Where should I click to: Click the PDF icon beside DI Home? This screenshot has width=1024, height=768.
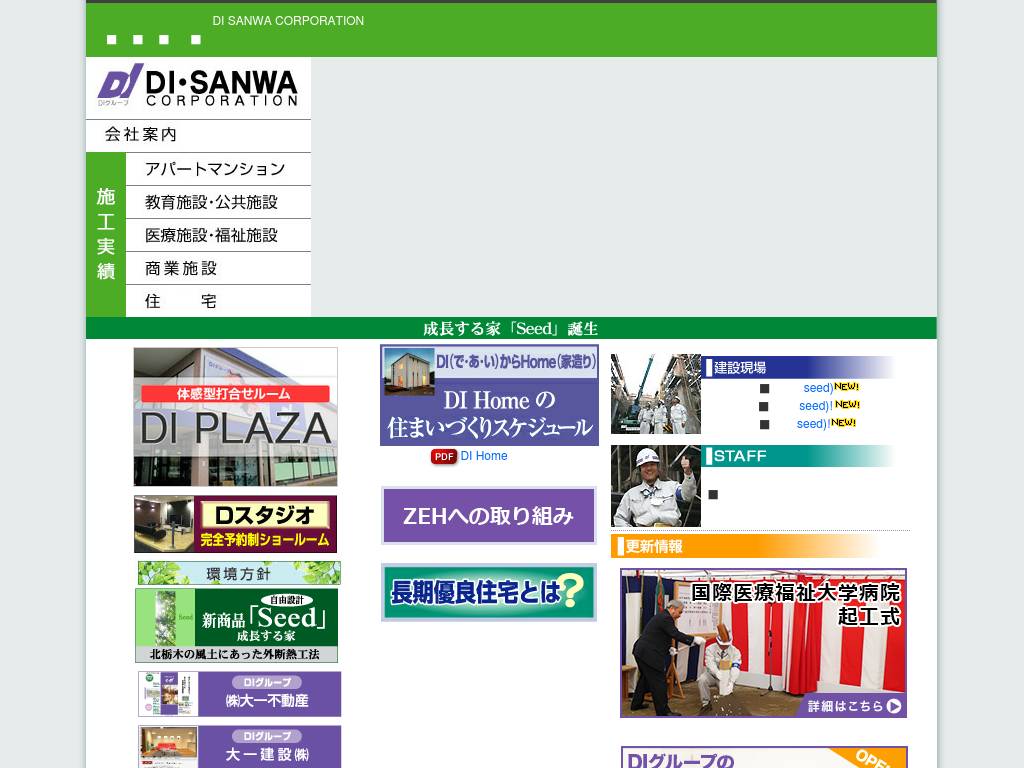pyautogui.click(x=443, y=456)
